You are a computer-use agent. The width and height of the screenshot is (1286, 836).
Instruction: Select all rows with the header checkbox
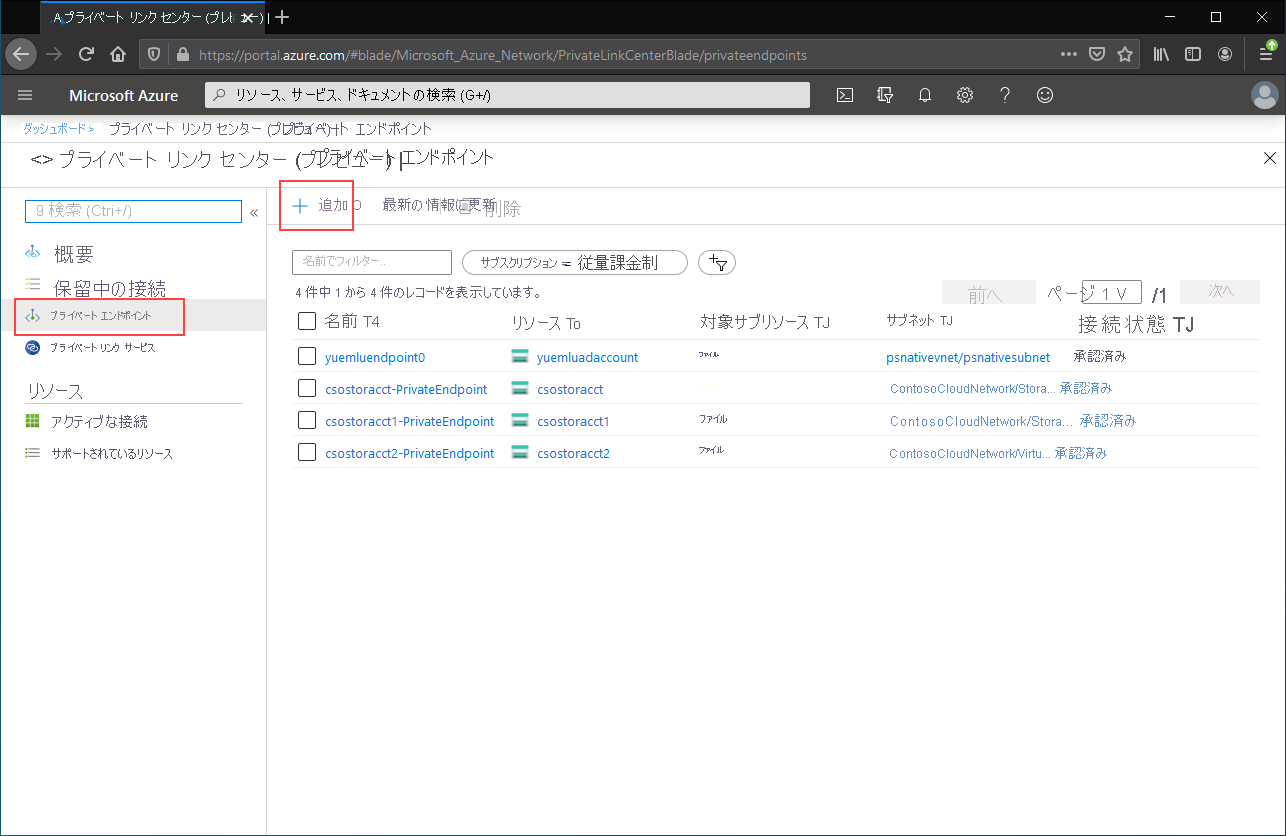307,321
